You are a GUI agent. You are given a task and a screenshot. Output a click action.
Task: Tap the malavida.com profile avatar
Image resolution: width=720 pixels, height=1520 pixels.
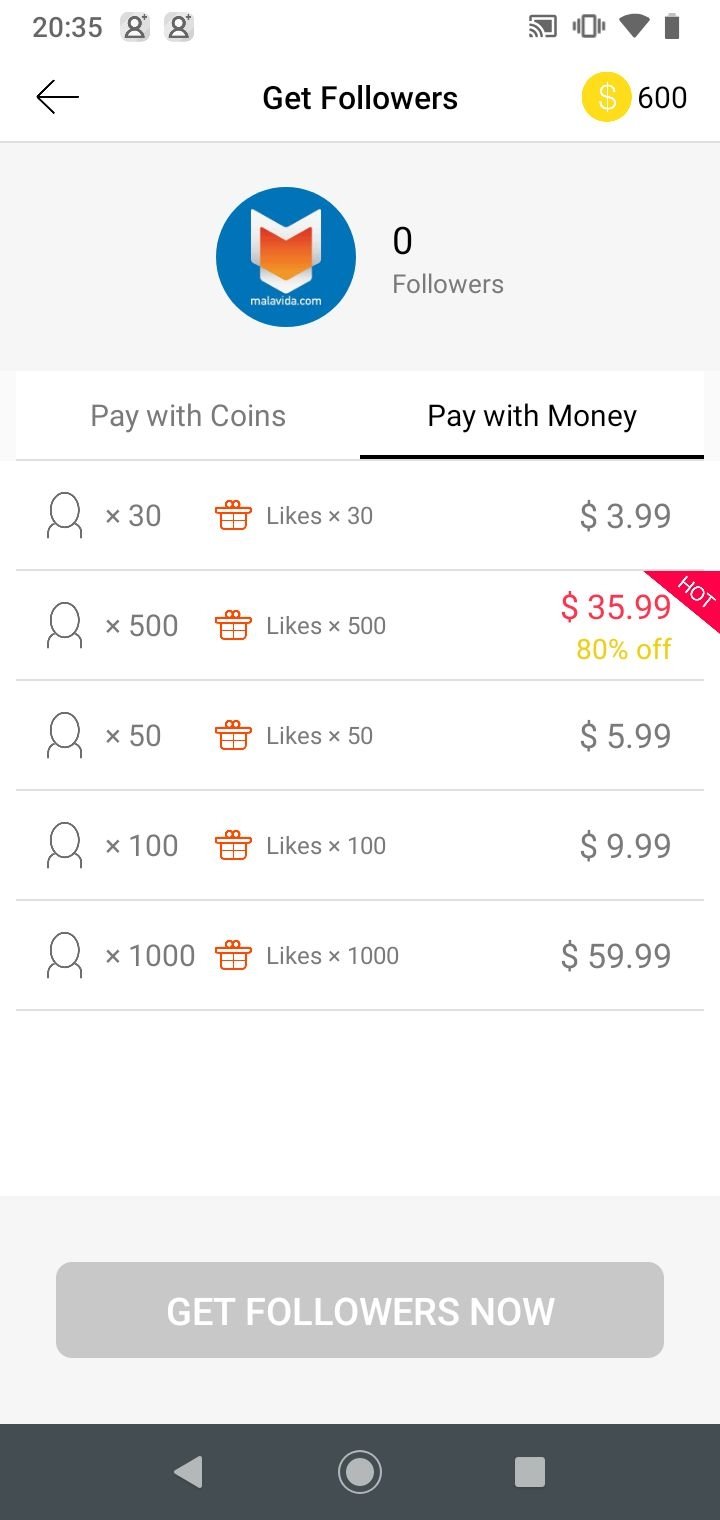[x=286, y=257]
